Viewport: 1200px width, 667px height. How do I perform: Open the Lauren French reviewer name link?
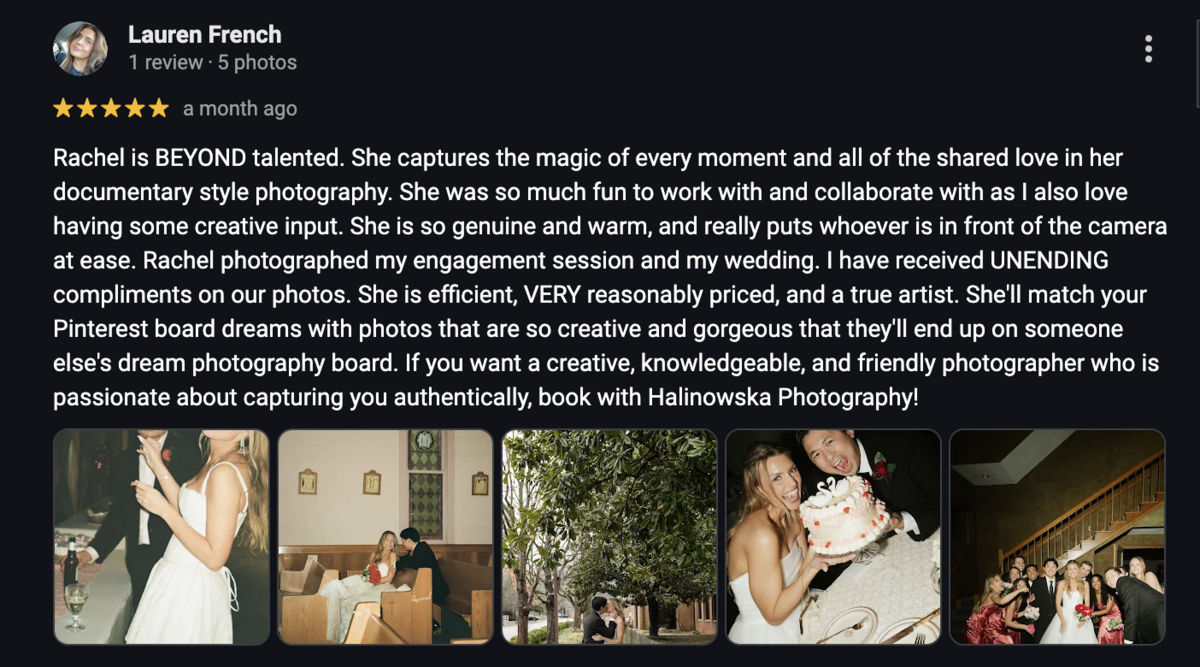pos(205,34)
